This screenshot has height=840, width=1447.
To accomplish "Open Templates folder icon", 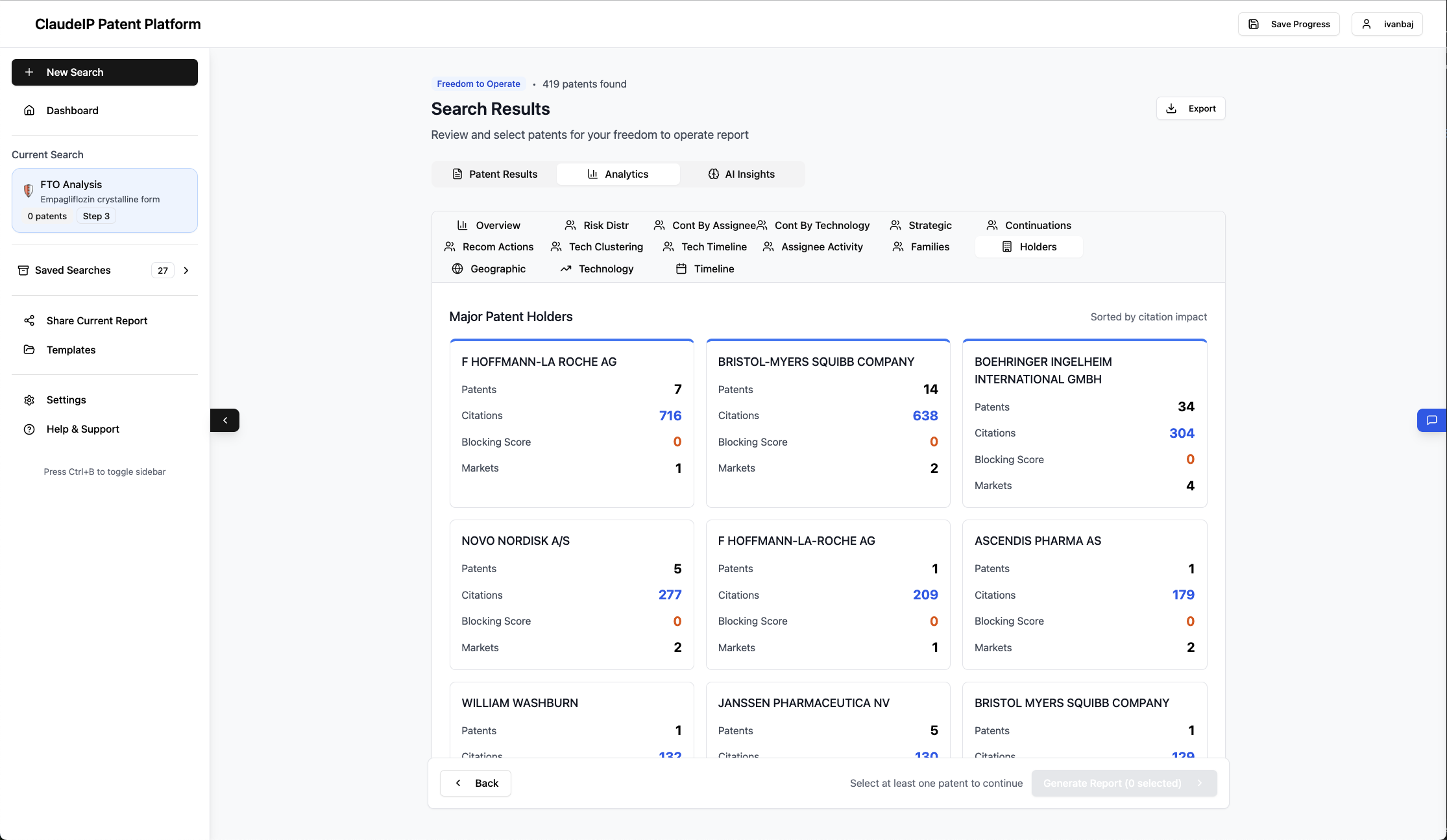I will pyautogui.click(x=29, y=350).
